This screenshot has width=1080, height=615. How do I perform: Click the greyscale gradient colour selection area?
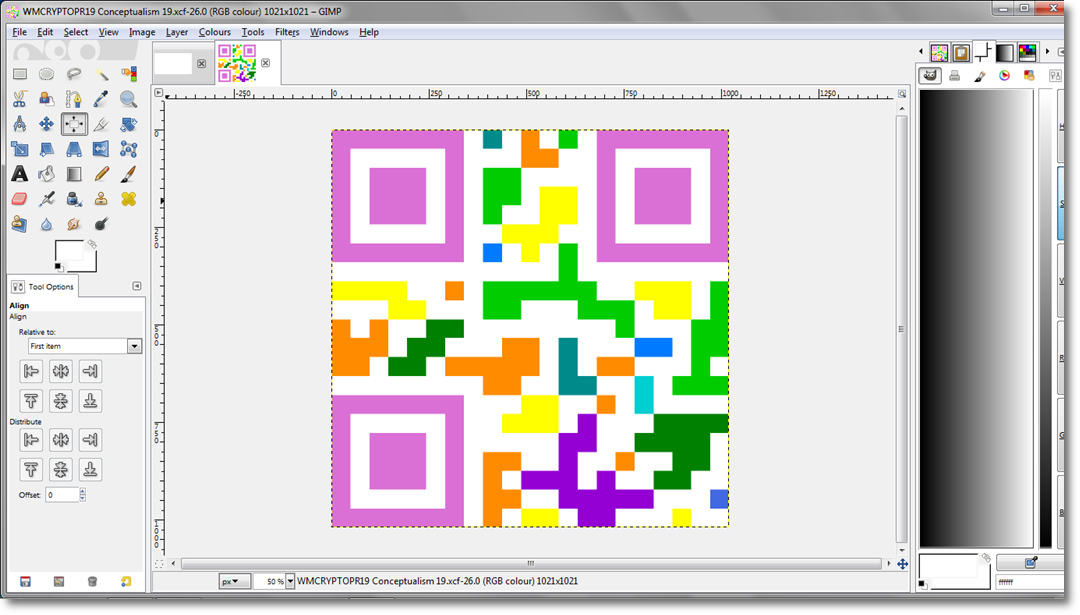(977, 318)
